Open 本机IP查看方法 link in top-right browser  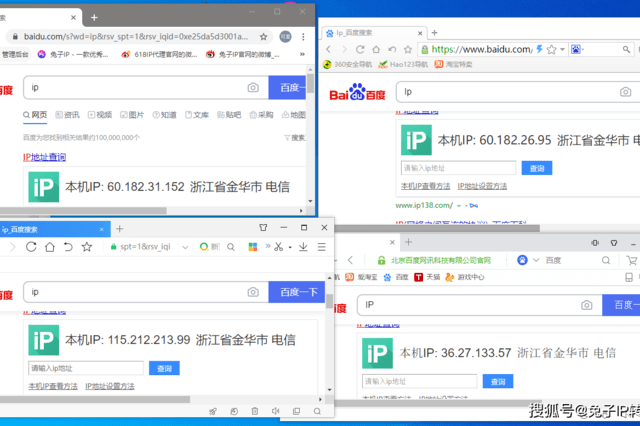[425, 186]
